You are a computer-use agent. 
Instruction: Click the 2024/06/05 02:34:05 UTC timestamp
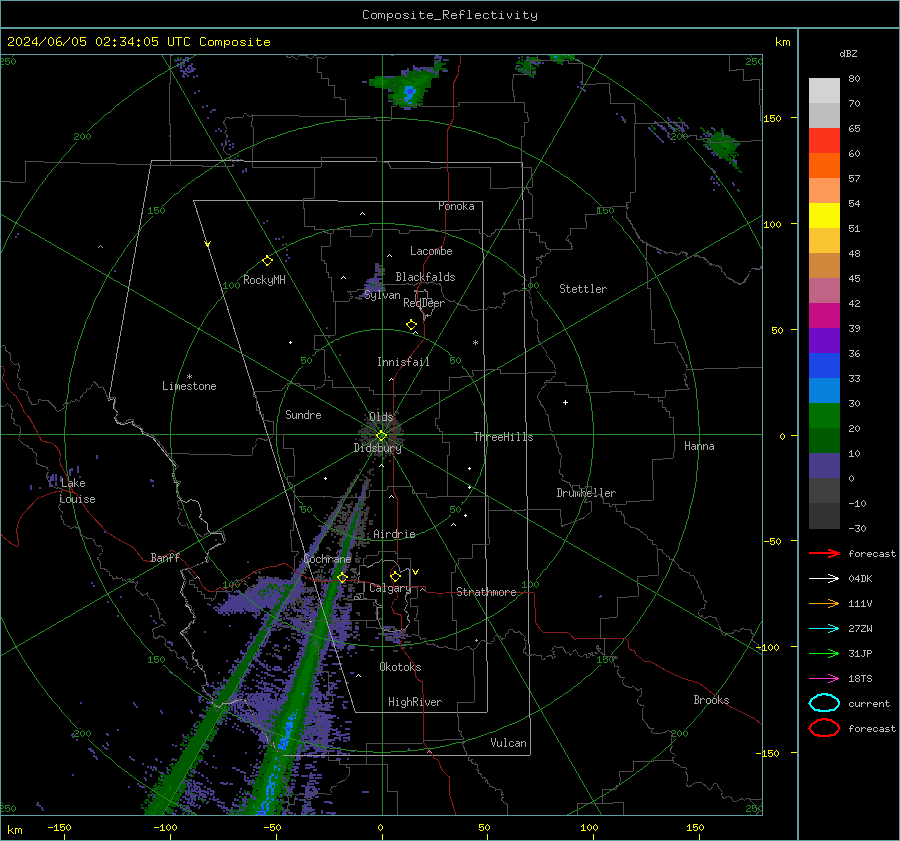[99, 42]
